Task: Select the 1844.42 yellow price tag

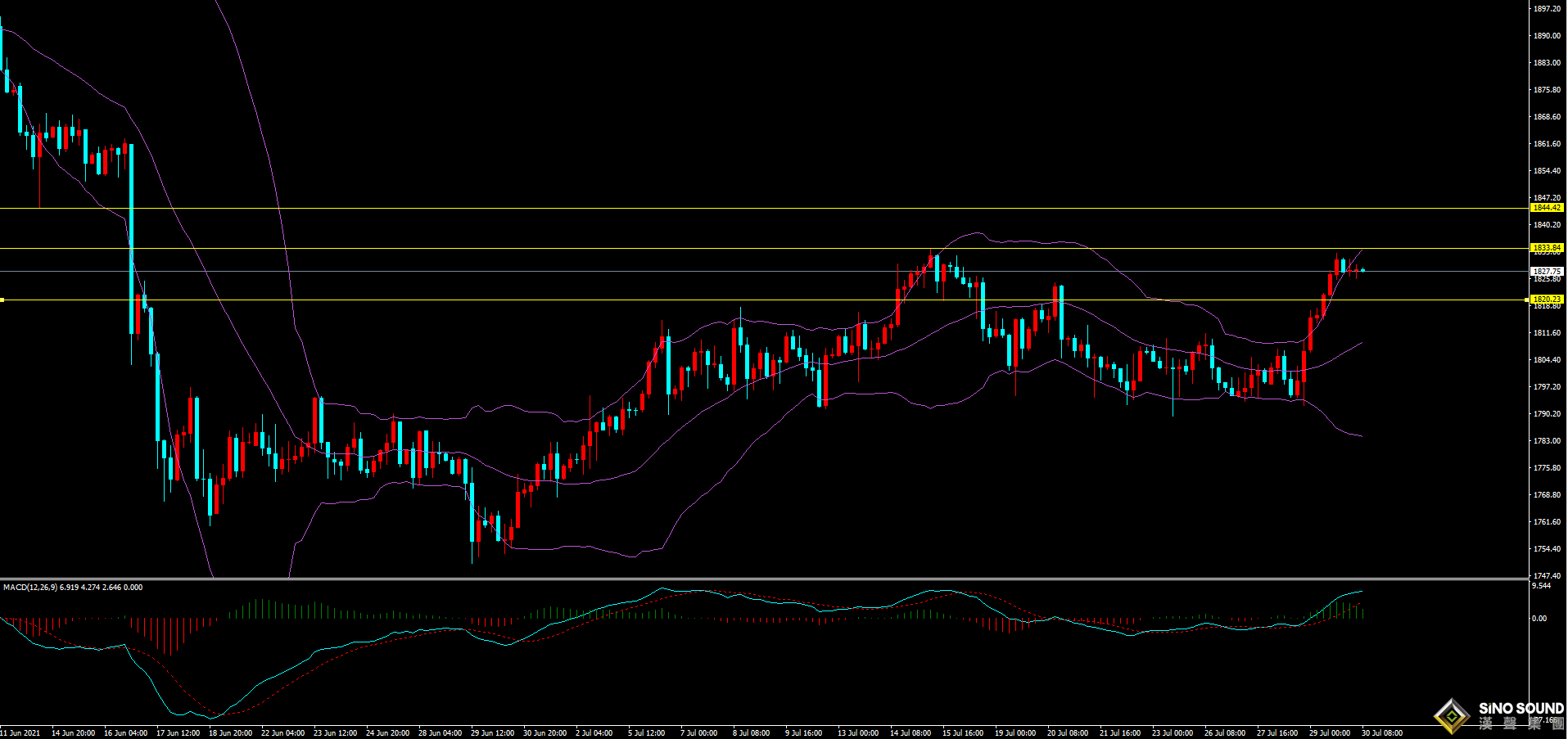Action: (x=1547, y=208)
